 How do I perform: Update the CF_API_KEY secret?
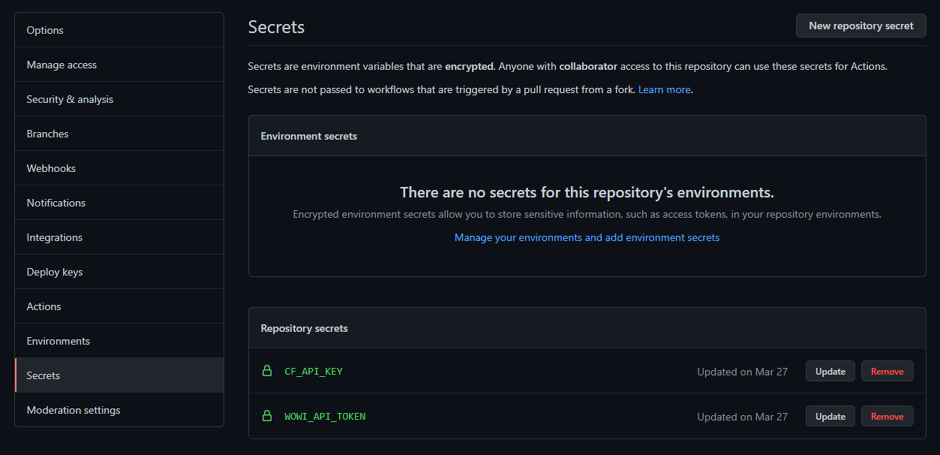(830, 371)
